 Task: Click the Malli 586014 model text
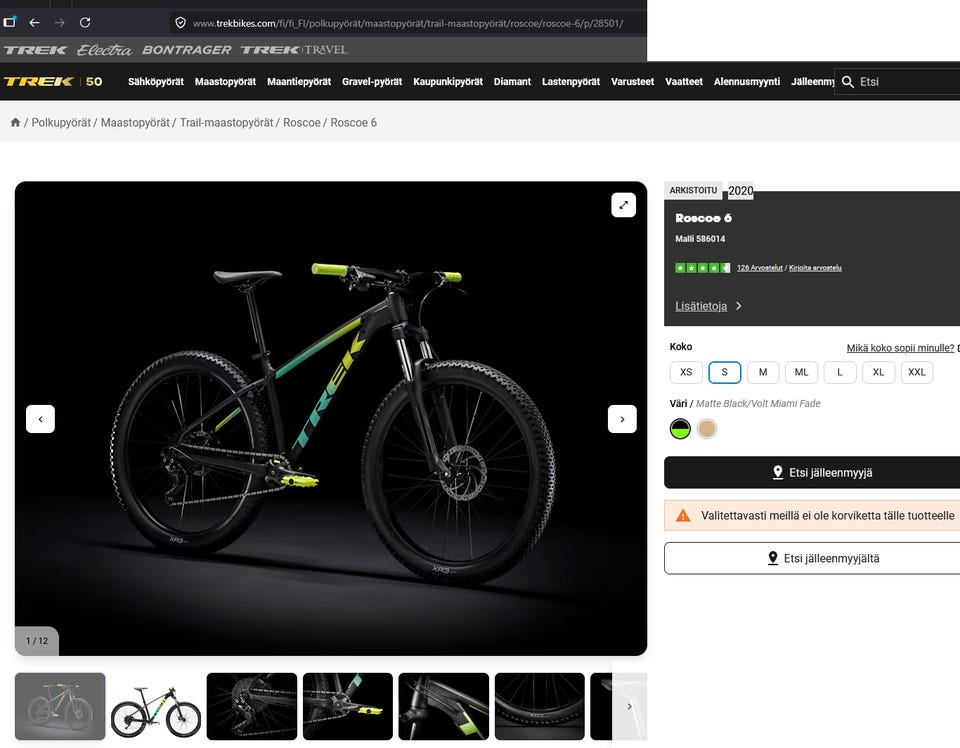click(700, 239)
